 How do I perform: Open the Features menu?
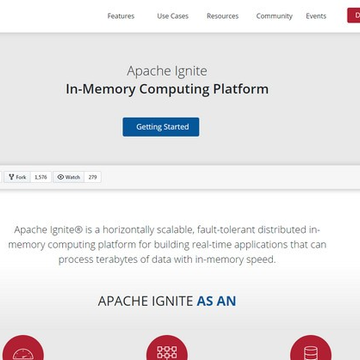click(x=121, y=16)
